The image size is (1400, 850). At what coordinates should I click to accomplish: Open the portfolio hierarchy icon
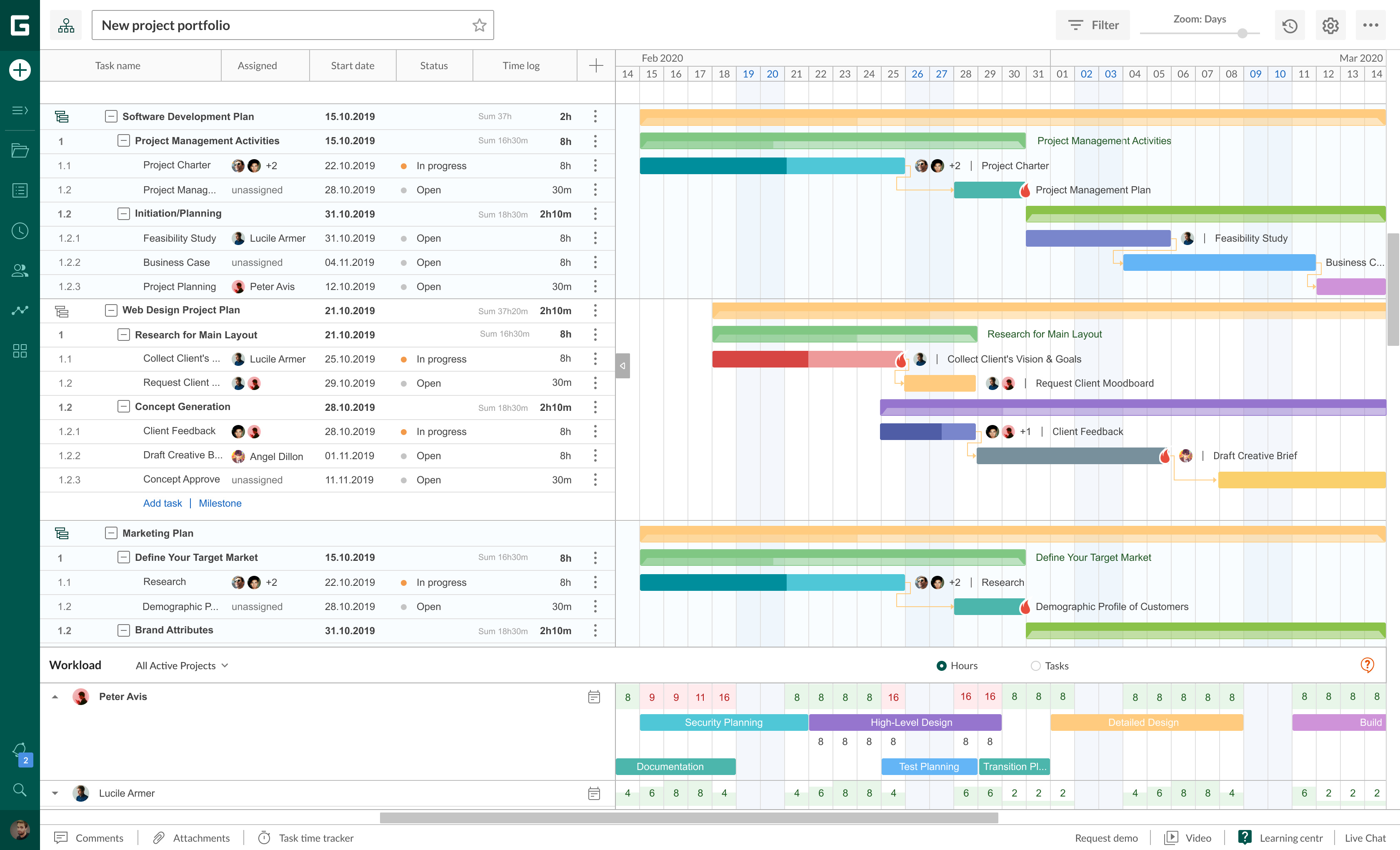tap(66, 25)
